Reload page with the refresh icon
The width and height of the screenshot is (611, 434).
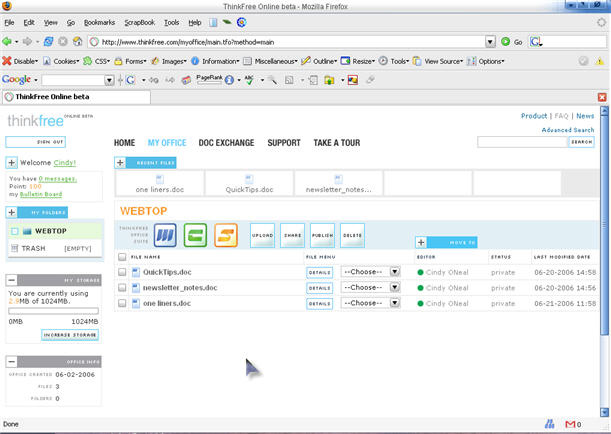click(48, 41)
